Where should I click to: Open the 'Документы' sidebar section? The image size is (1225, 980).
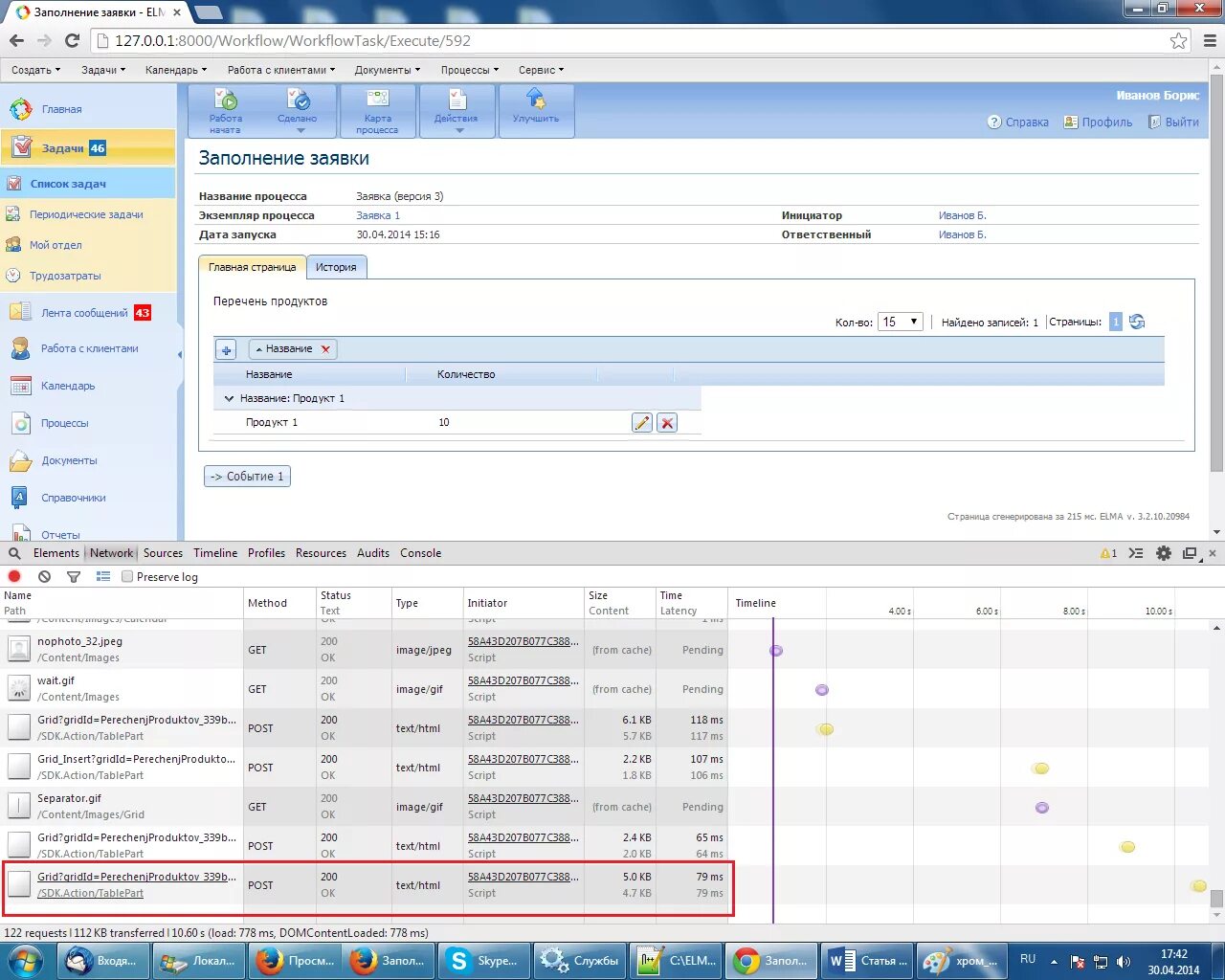[69, 460]
